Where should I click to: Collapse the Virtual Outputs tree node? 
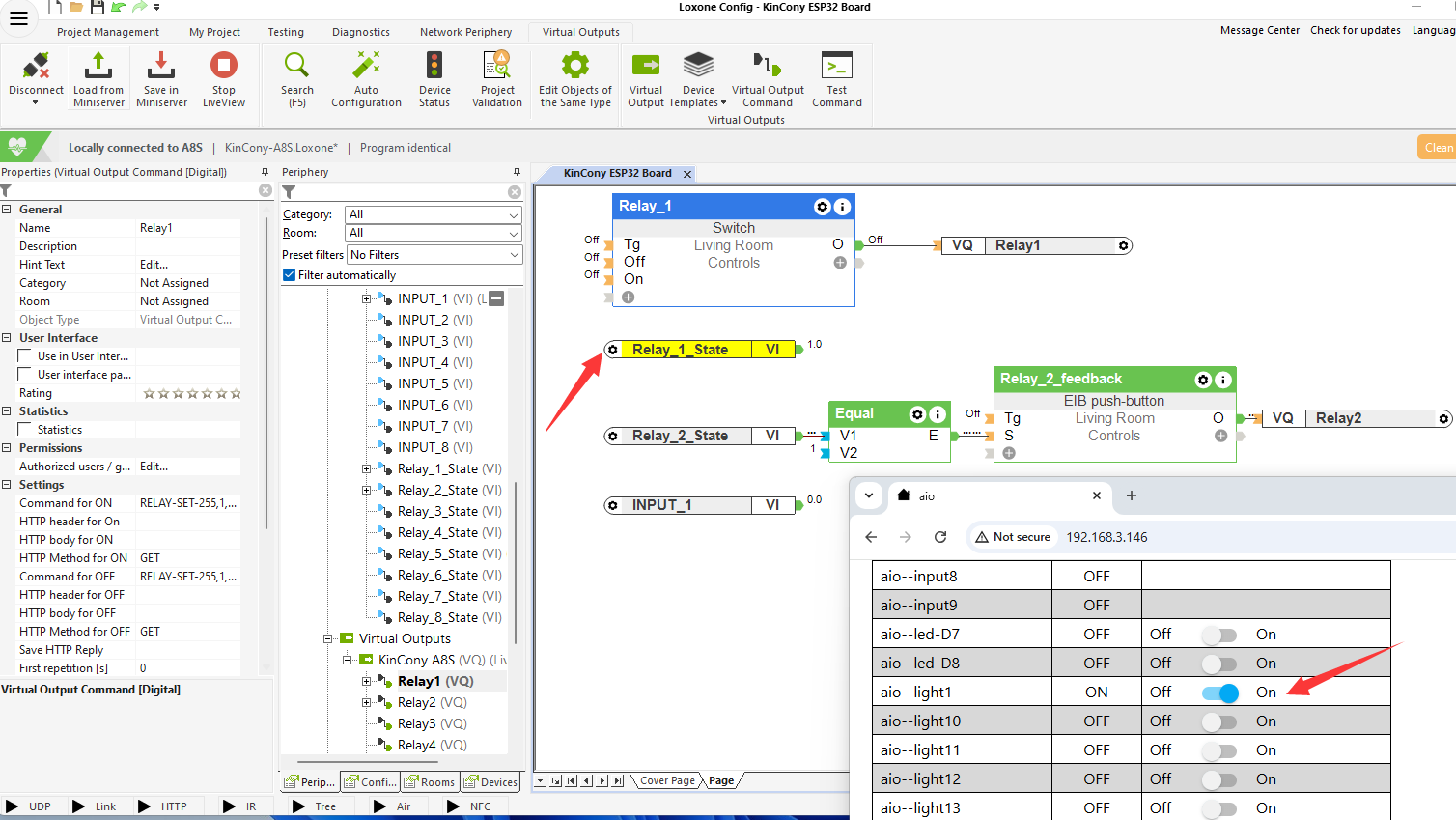point(328,638)
